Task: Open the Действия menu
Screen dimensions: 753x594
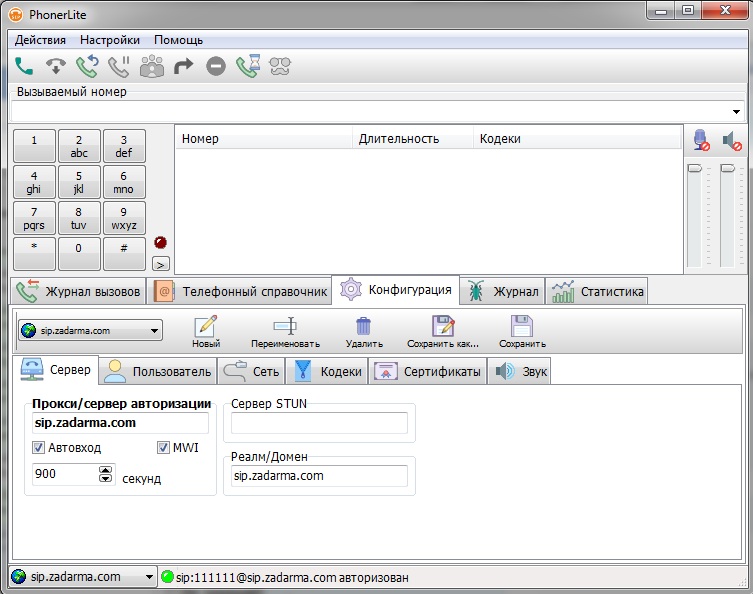Action: click(x=40, y=40)
